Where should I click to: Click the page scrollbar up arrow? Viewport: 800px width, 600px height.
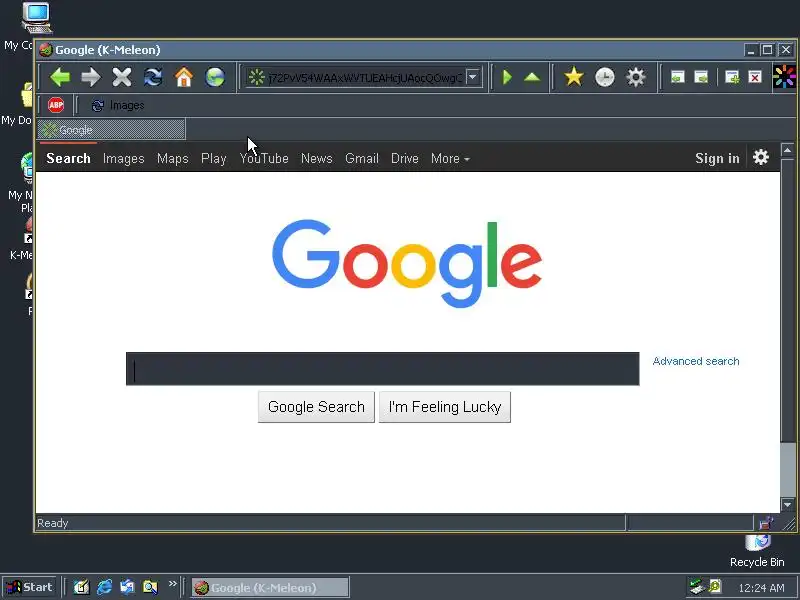click(x=788, y=150)
